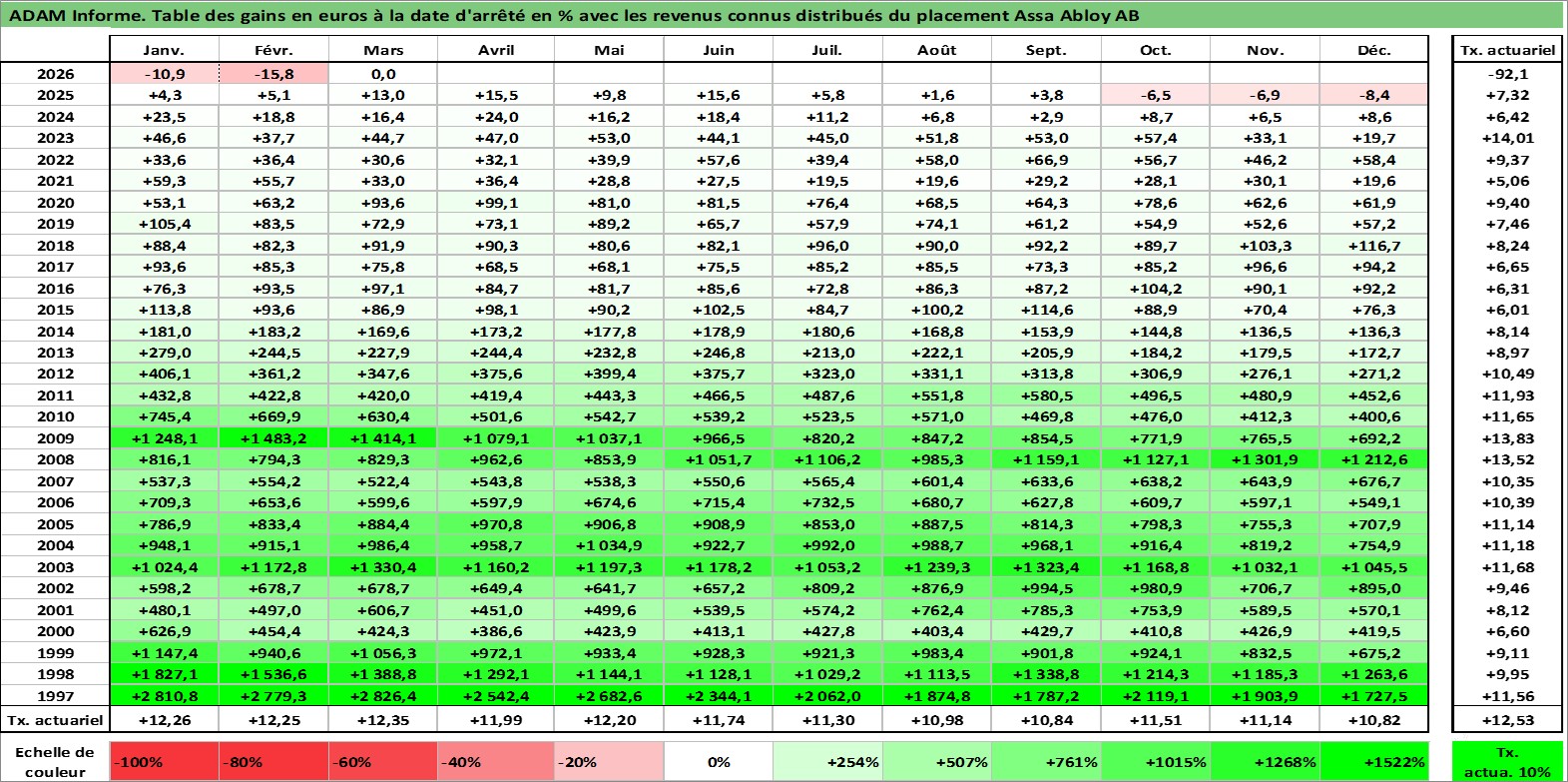Select the +761% color scale cell
Screen dimensions: 1568x782
[1046, 761]
